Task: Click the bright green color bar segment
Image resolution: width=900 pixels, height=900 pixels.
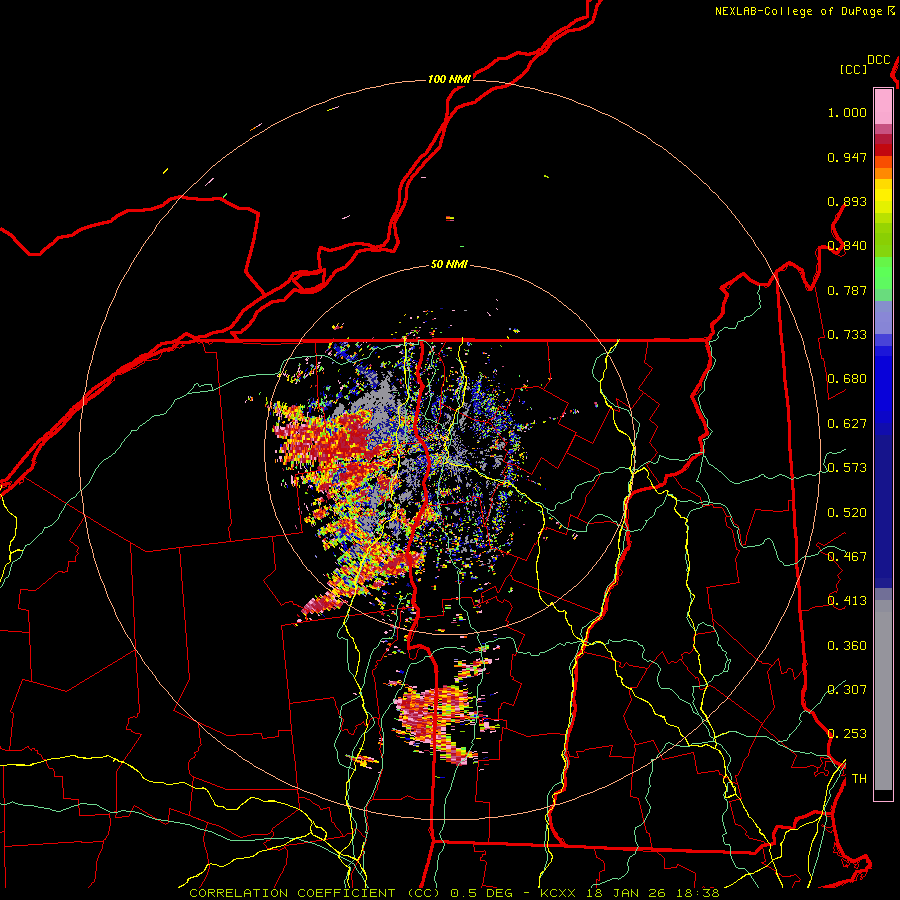Action: coord(883,273)
